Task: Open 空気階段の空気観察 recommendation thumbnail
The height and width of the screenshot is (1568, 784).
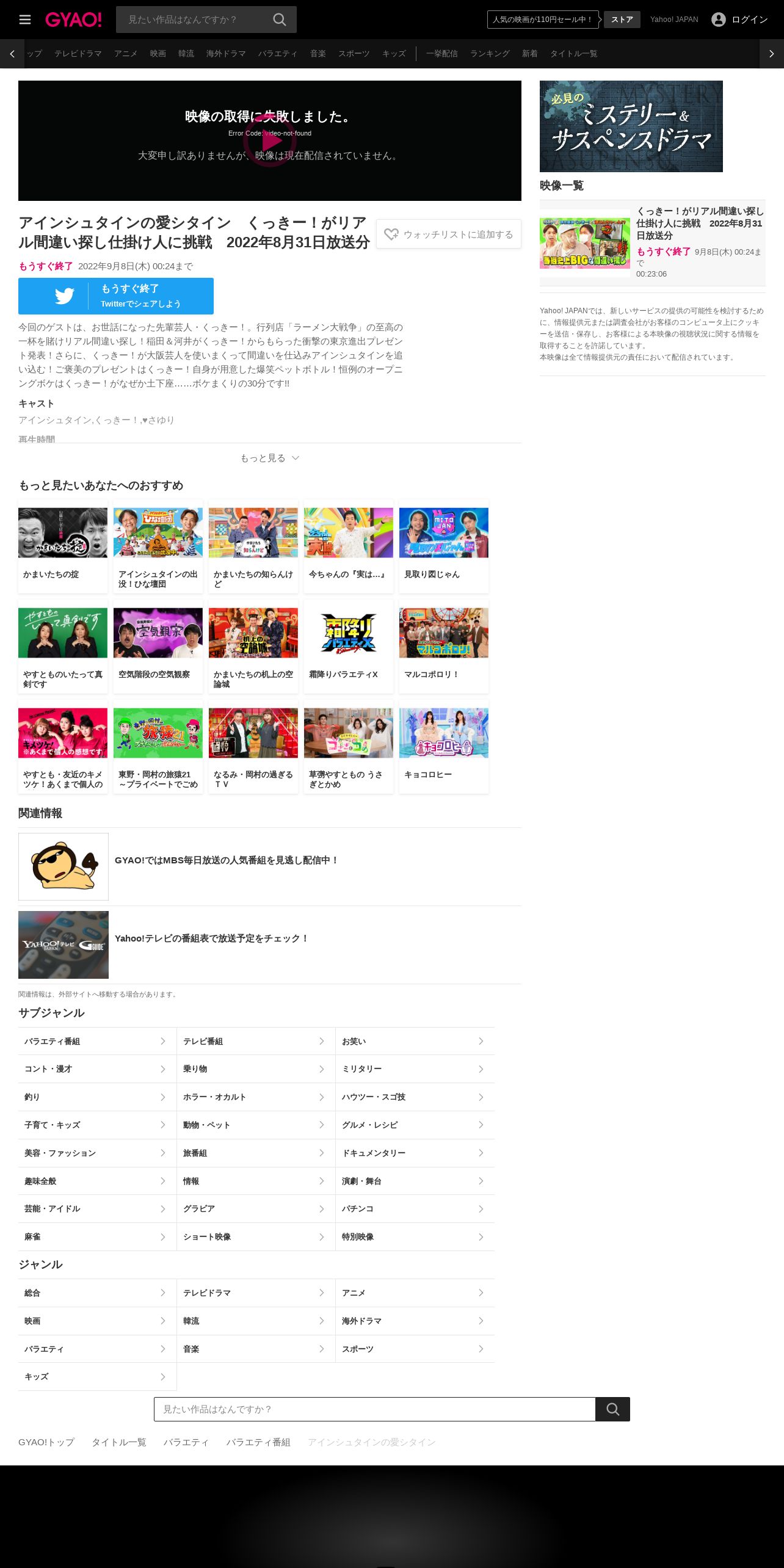Action: pyautogui.click(x=158, y=633)
